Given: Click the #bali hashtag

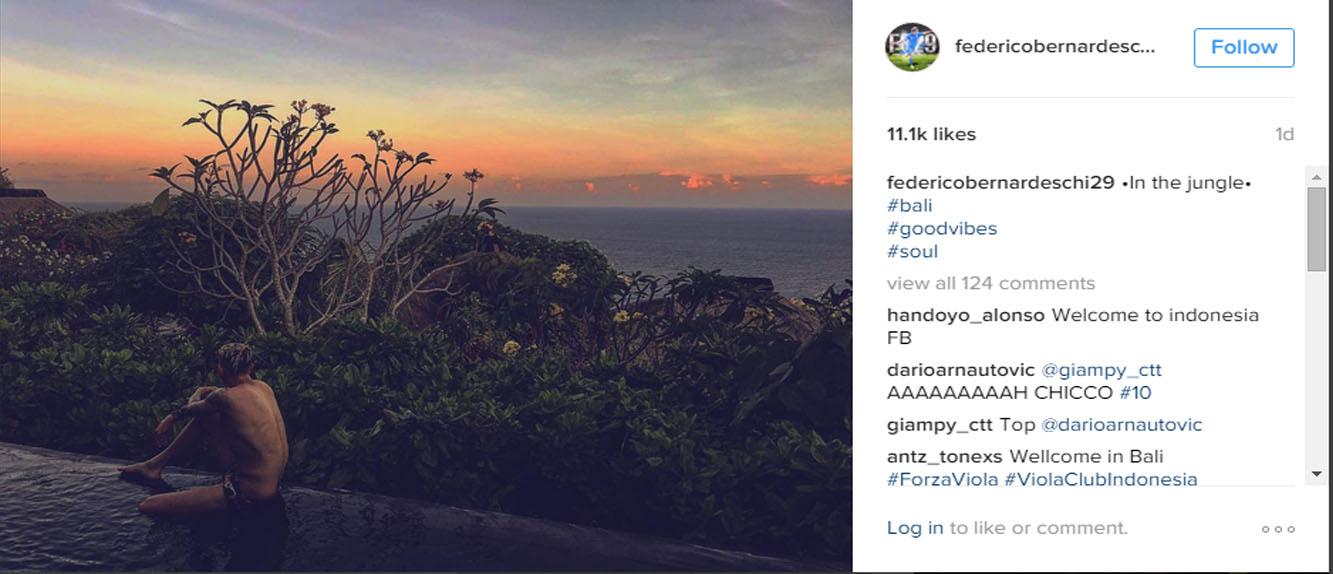Looking at the screenshot, I should click(x=909, y=206).
